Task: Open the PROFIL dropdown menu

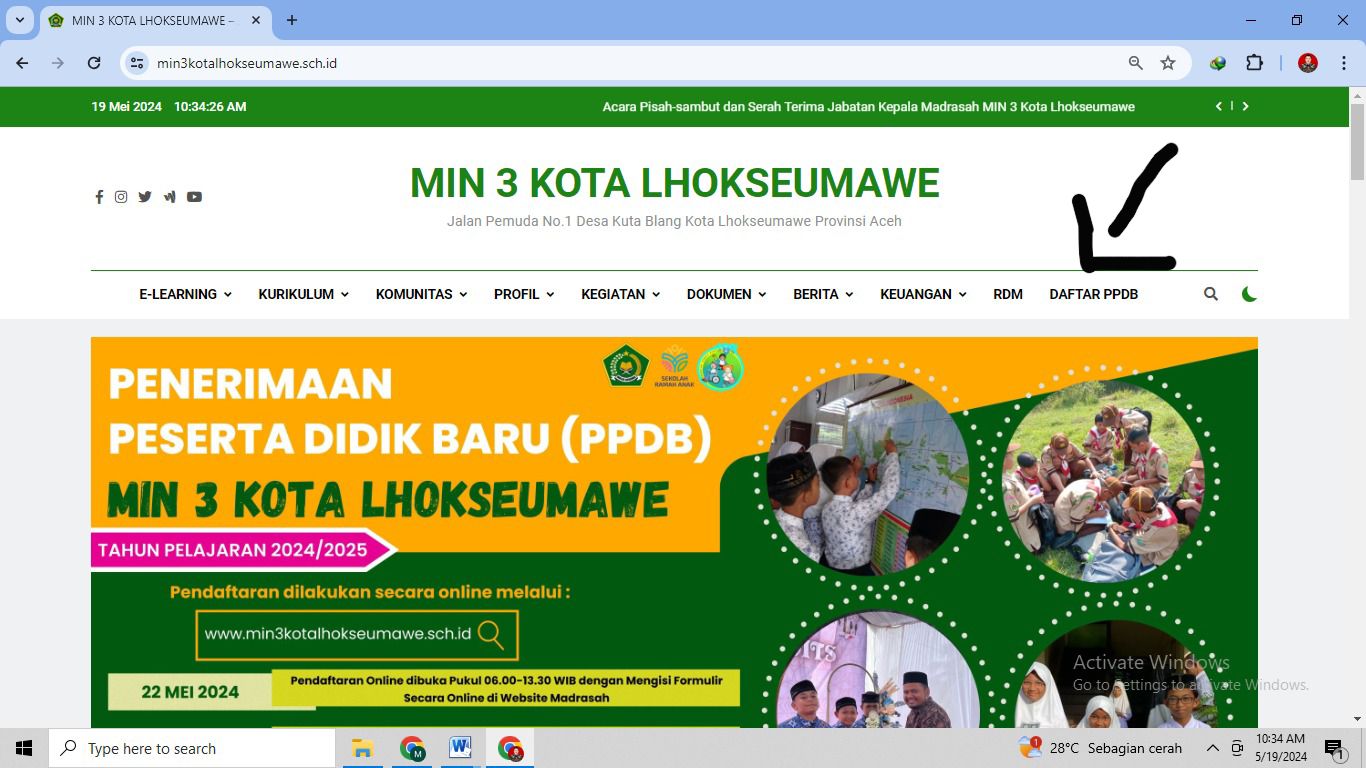Action: tap(523, 294)
